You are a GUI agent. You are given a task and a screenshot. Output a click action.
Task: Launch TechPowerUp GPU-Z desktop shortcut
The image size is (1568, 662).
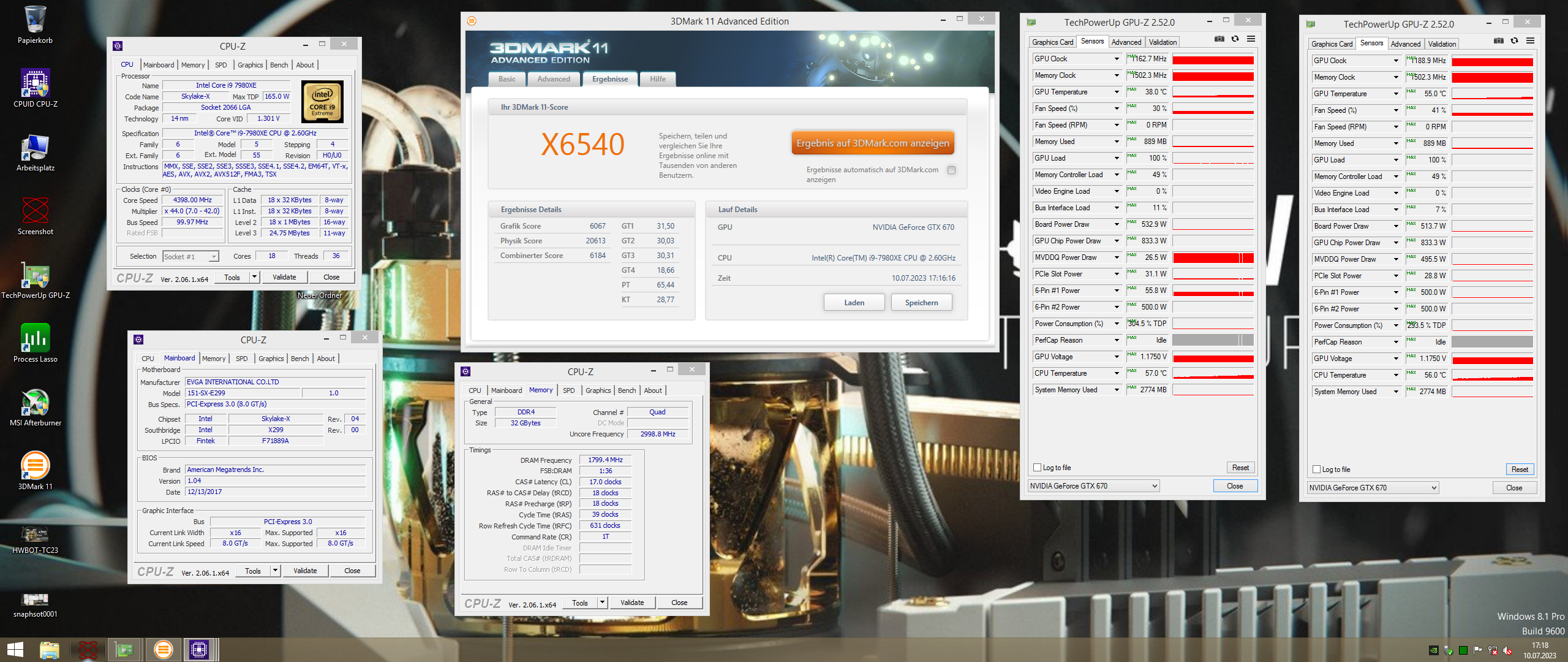point(35,280)
